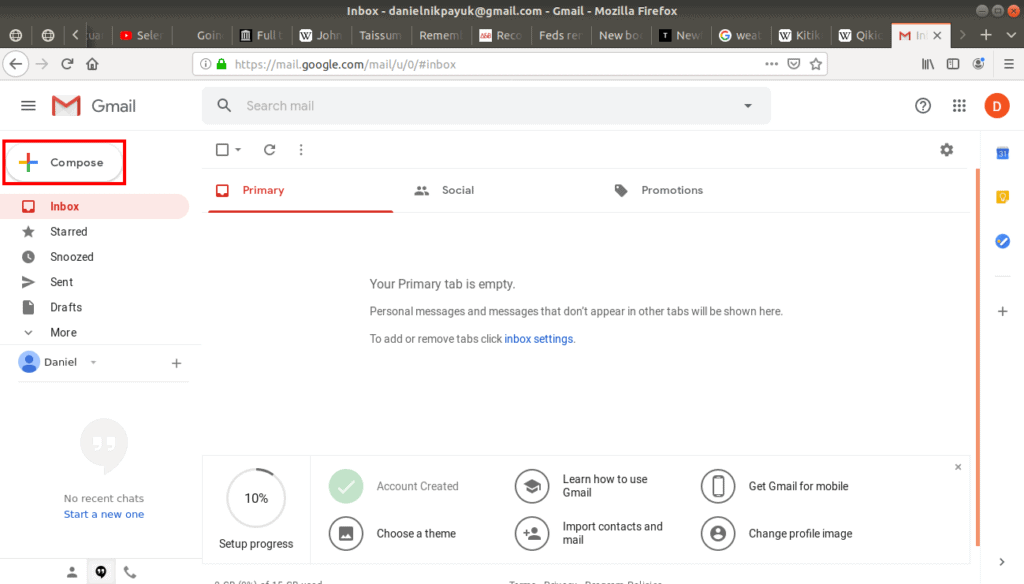Refresh the inbox

click(270, 150)
